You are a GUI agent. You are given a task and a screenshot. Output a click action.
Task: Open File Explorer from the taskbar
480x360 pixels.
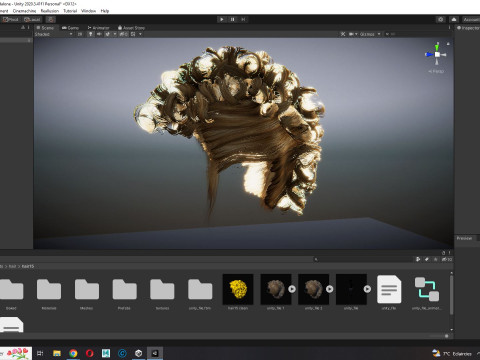(57, 353)
